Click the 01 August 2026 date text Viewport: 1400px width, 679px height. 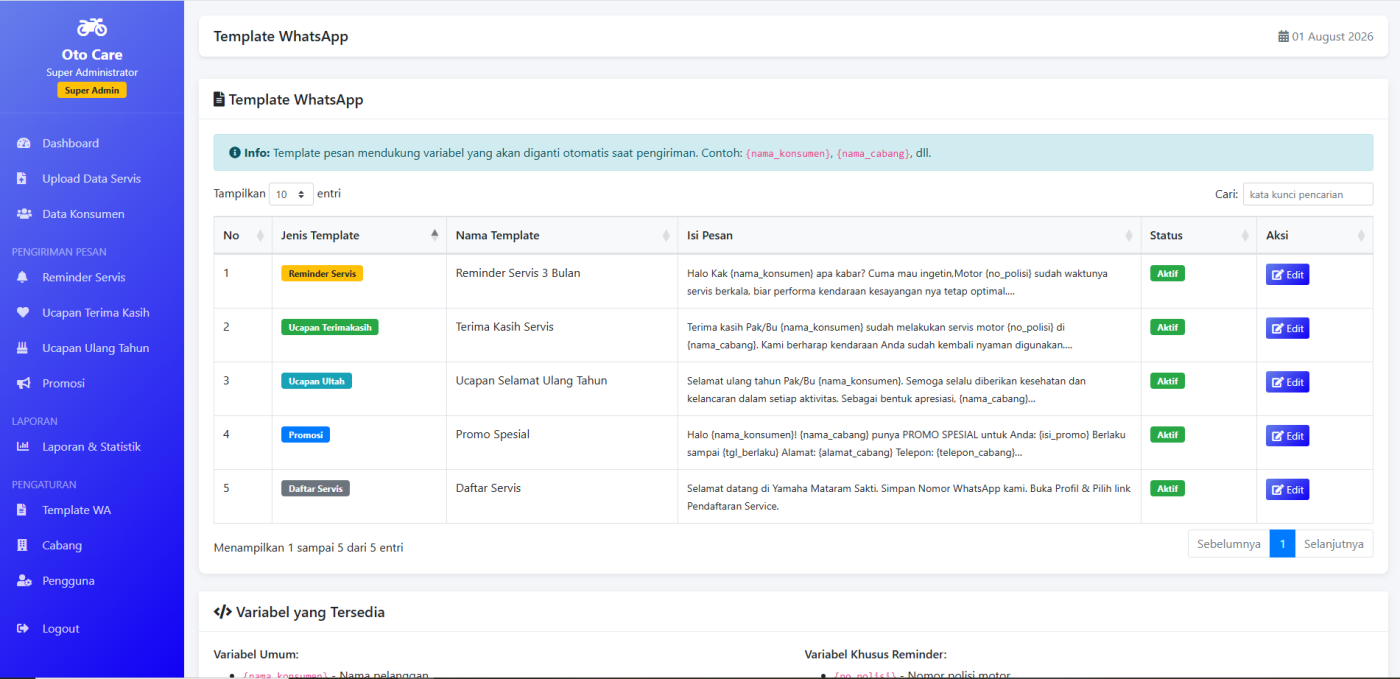click(x=1332, y=37)
